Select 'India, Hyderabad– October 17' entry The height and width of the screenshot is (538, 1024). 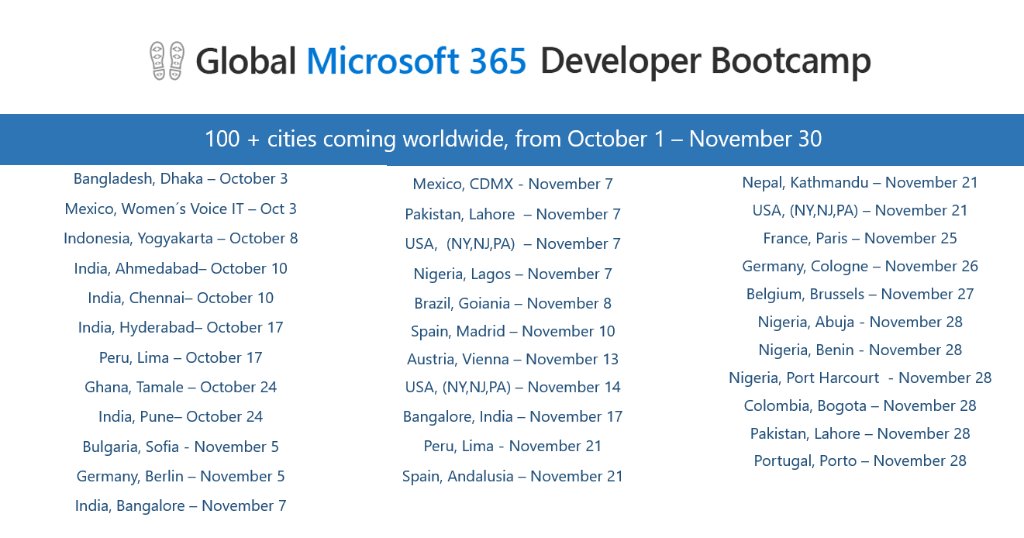(x=180, y=328)
